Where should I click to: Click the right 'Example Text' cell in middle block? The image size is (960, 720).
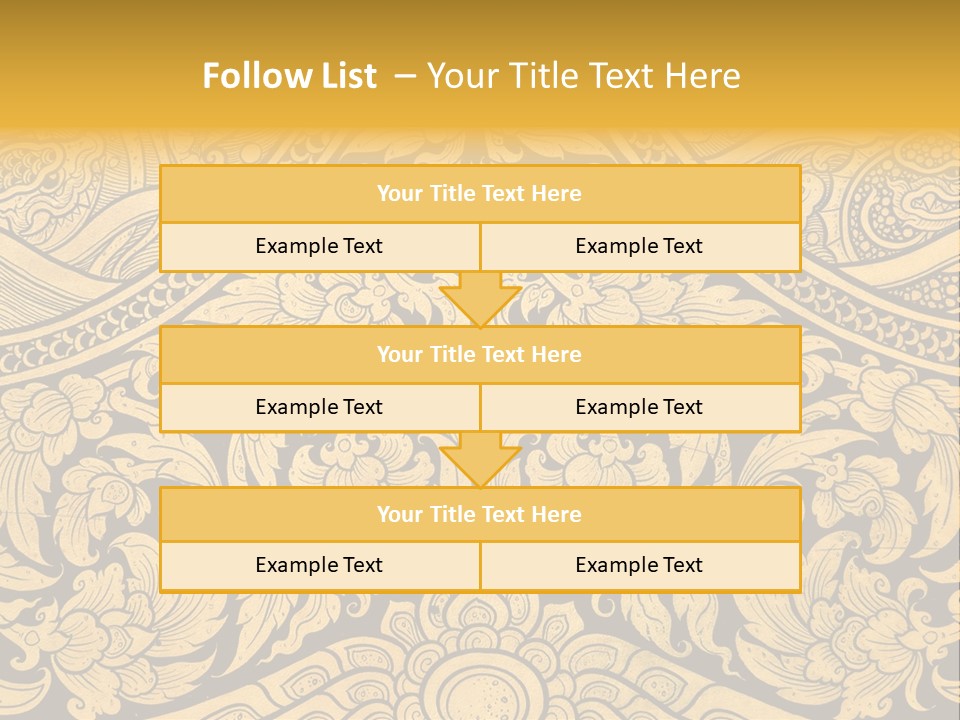[641, 408]
